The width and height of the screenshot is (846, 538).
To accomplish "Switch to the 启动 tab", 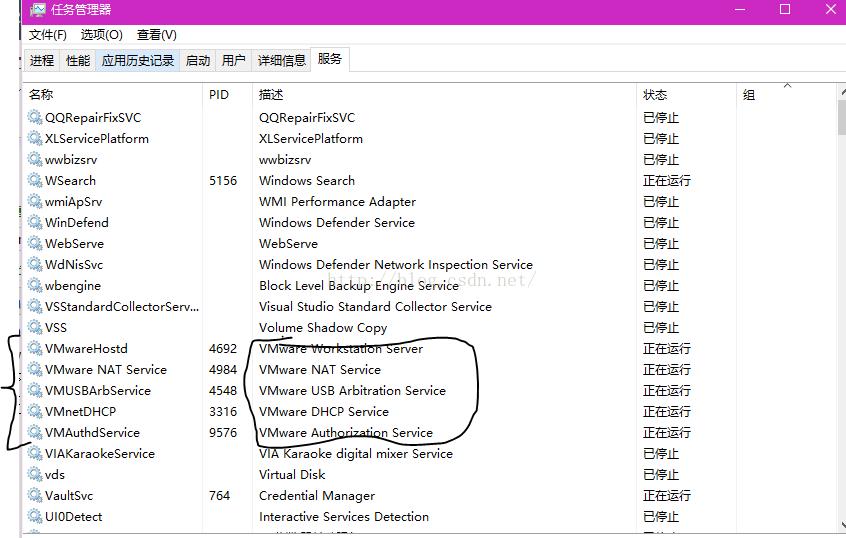I will coord(197,60).
